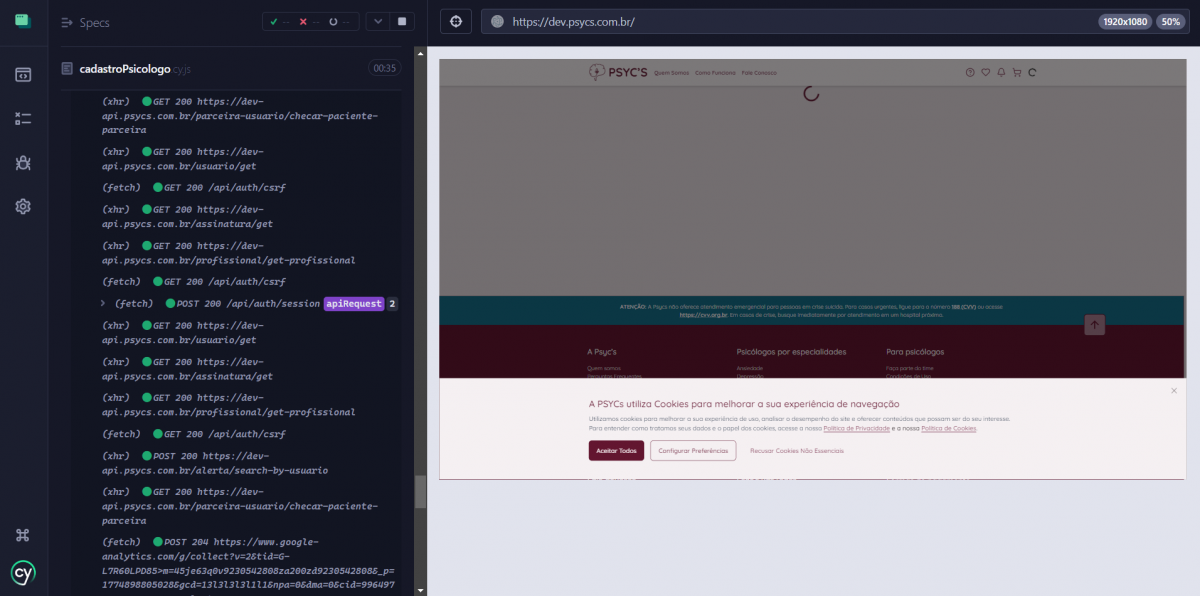Open the Quem Somos menu item

pos(671,73)
